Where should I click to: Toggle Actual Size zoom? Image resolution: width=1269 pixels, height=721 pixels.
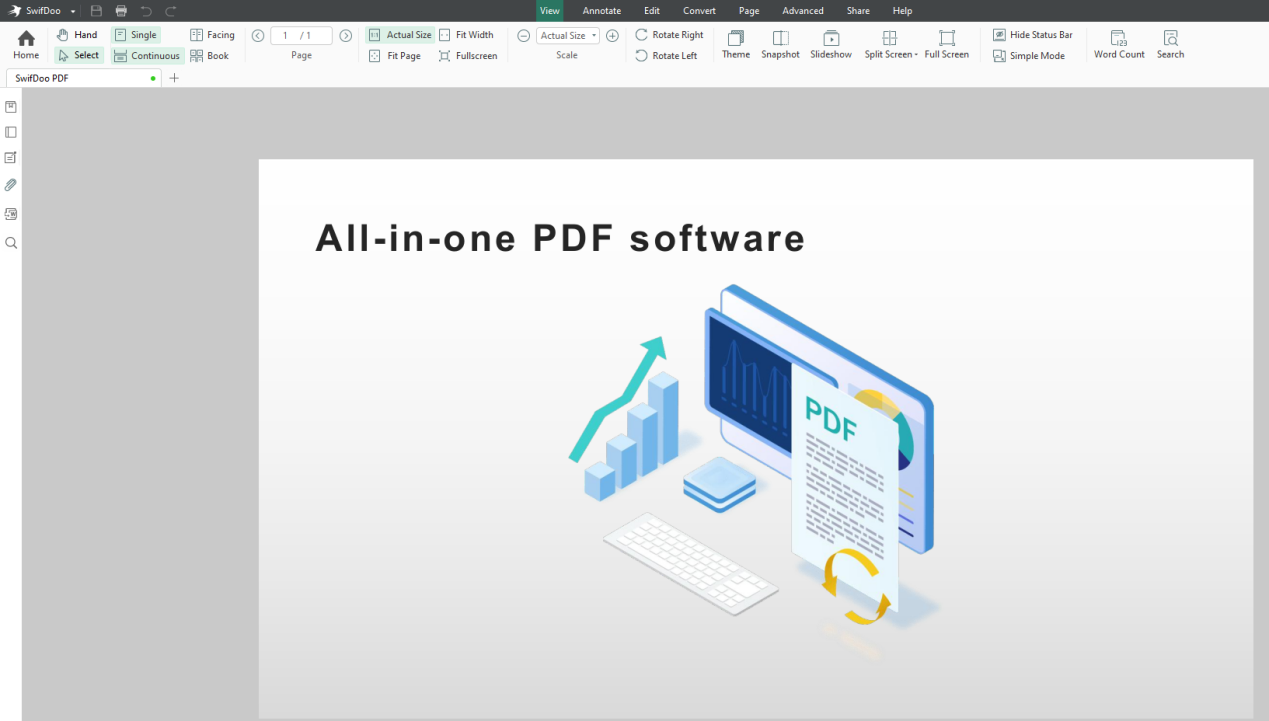tap(400, 35)
